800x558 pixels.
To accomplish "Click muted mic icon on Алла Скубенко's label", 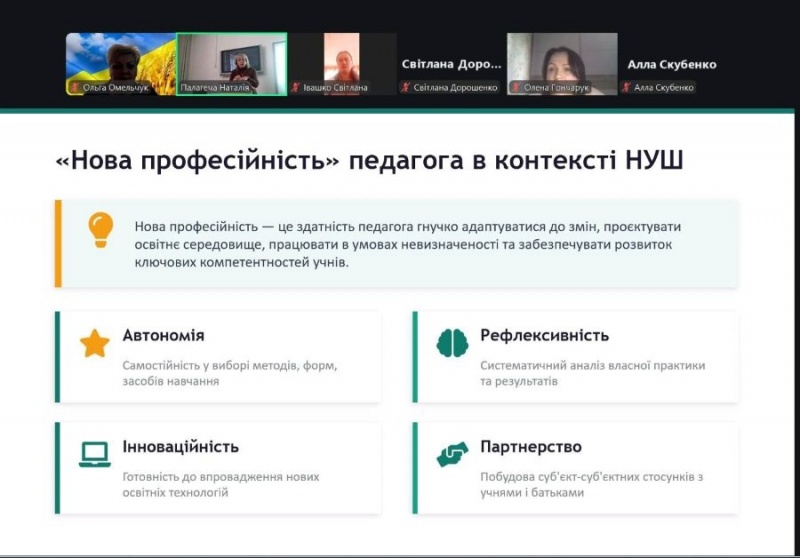I will pyautogui.click(x=627, y=88).
